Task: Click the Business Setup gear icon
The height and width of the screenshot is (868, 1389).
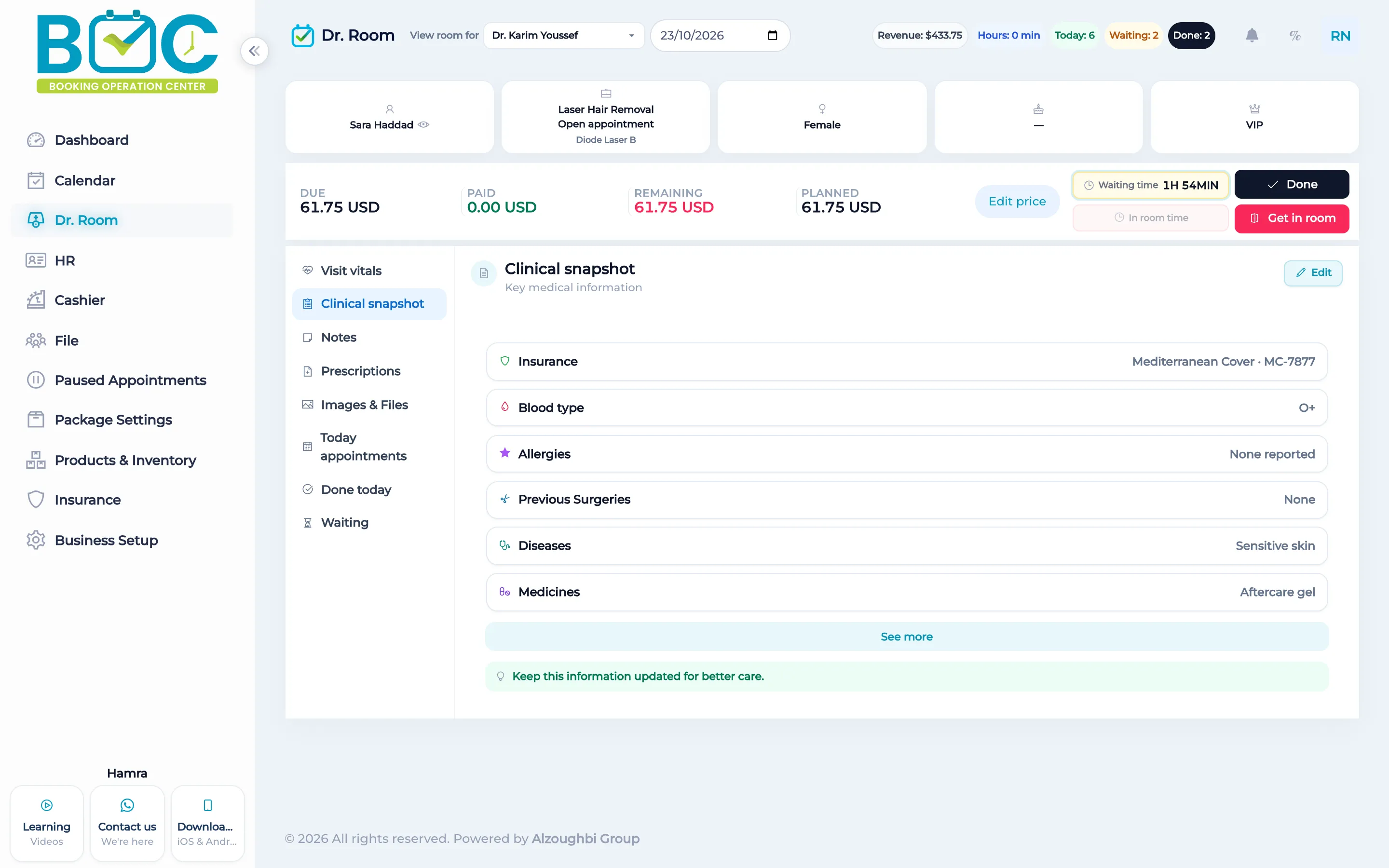Action: tap(36, 540)
